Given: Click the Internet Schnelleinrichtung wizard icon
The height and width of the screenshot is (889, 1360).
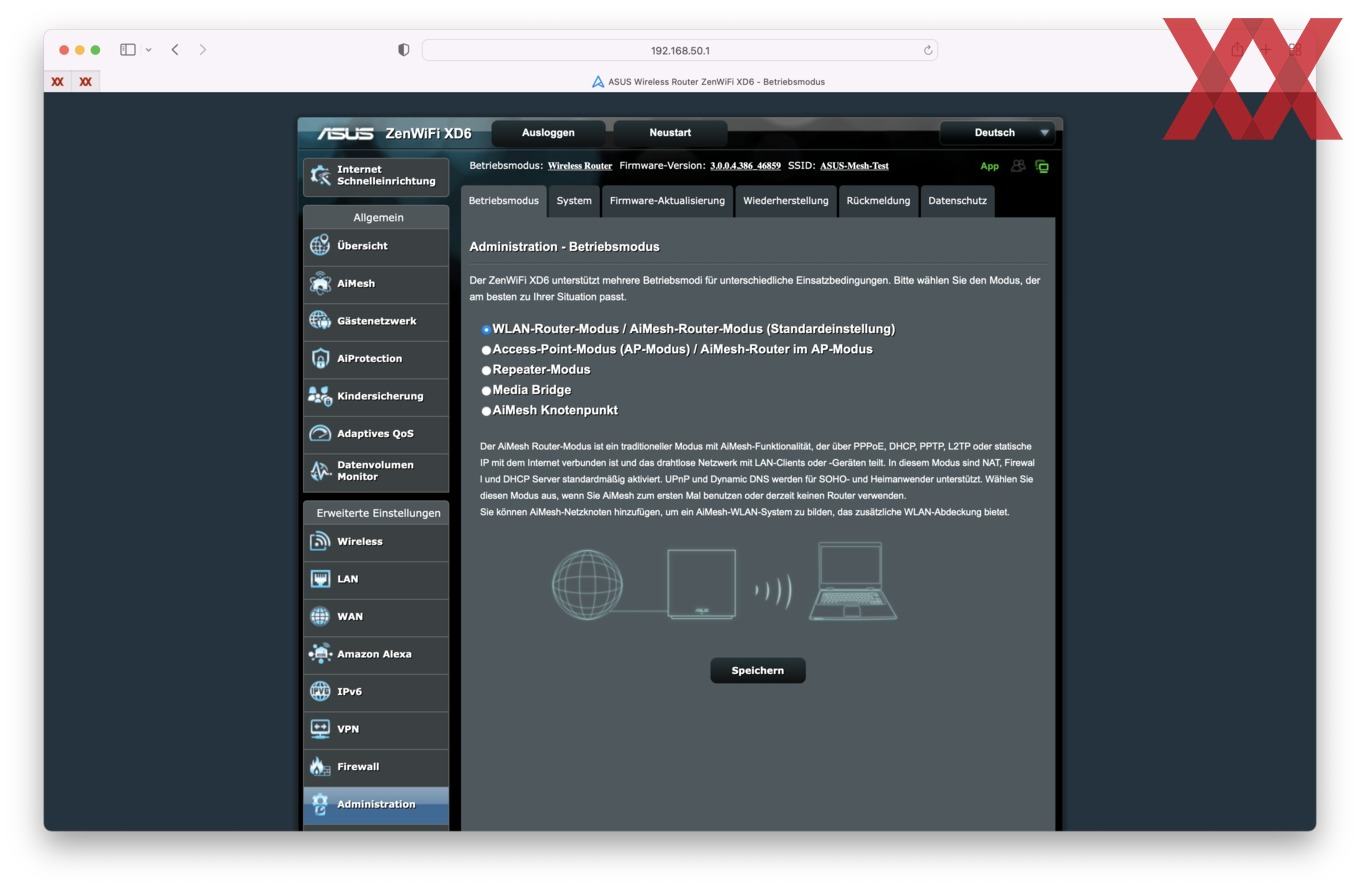Looking at the screenshot, I should tap(320, 175).
